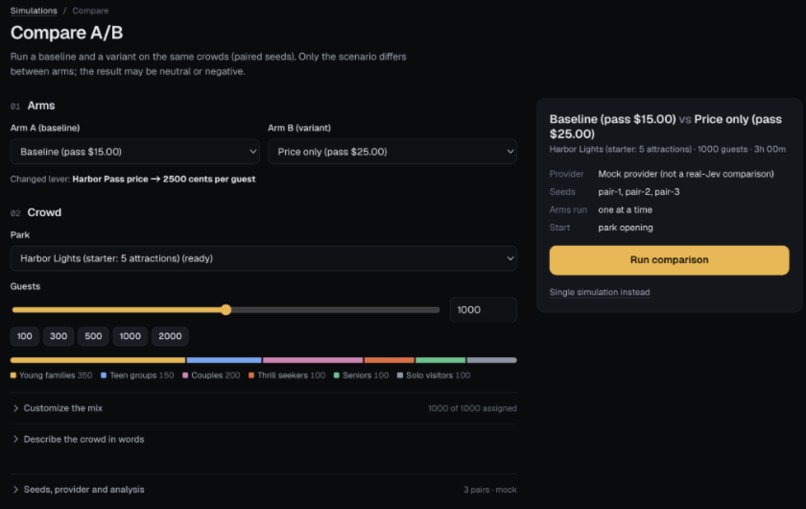Screen dimensions: 806x509
Task: Click the Young families yellow bar segment
Action: click(x=98, y=360)
